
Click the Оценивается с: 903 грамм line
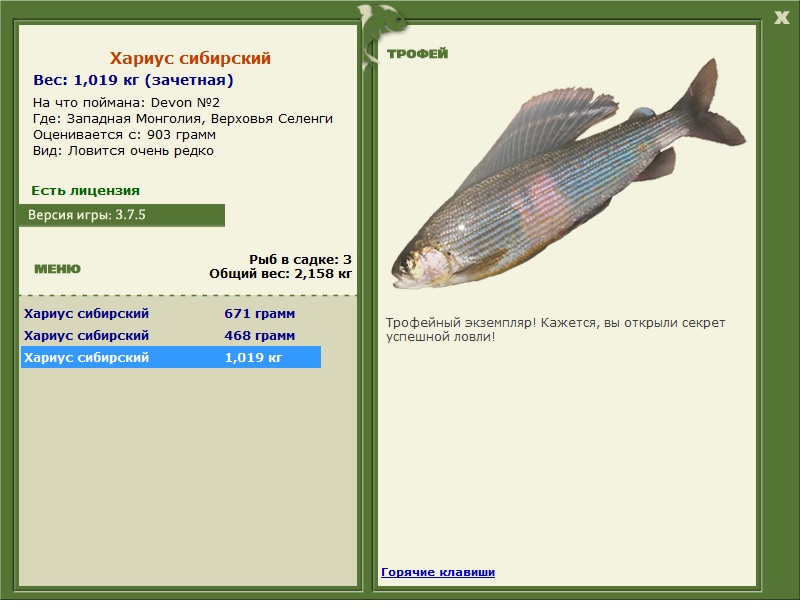[x=124, y=134]
